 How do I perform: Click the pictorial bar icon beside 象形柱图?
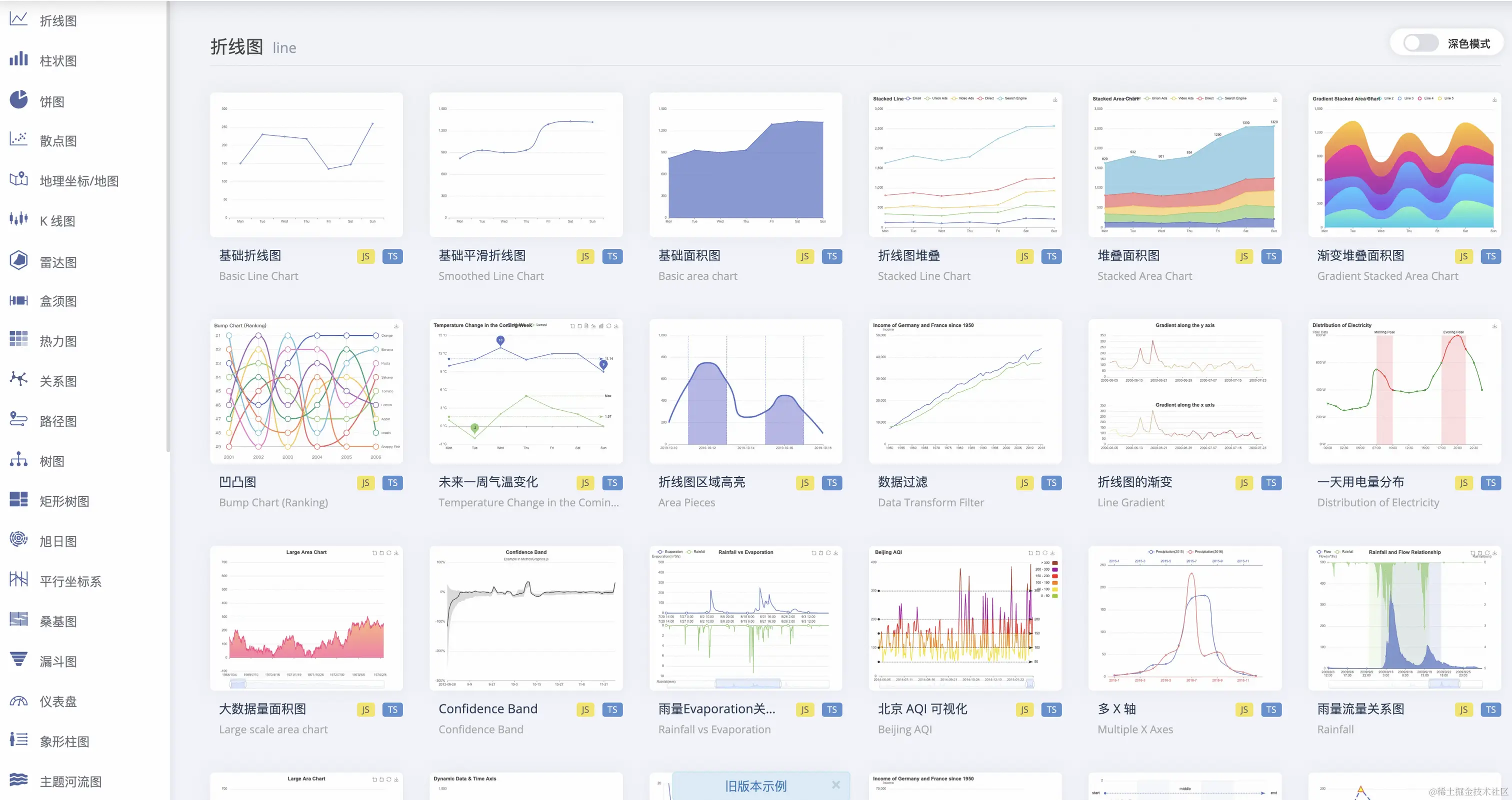click(x=19, y=740)
